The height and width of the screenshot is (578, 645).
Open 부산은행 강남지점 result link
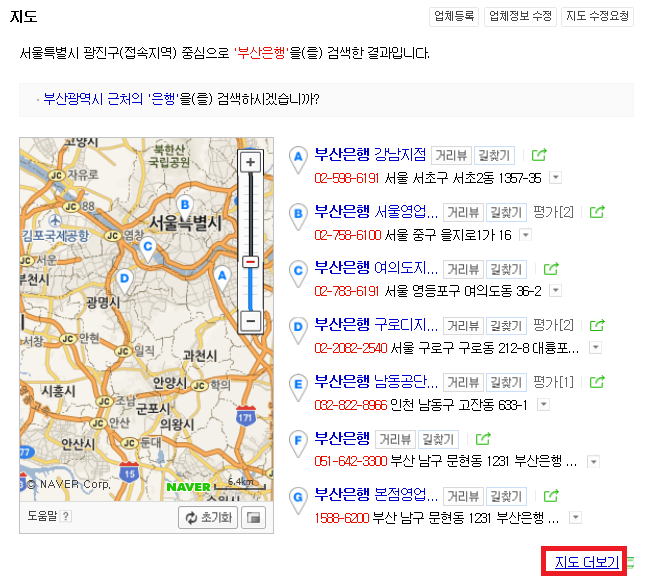click(370, 154)
